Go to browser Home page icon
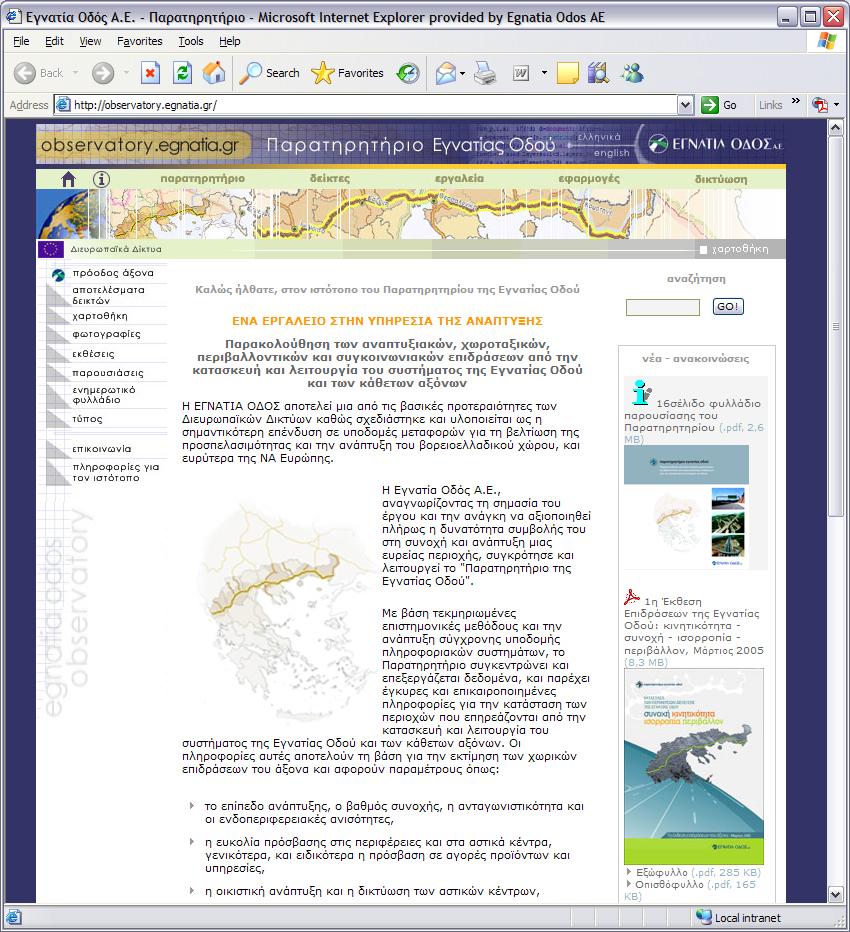 tap(214, 73)
